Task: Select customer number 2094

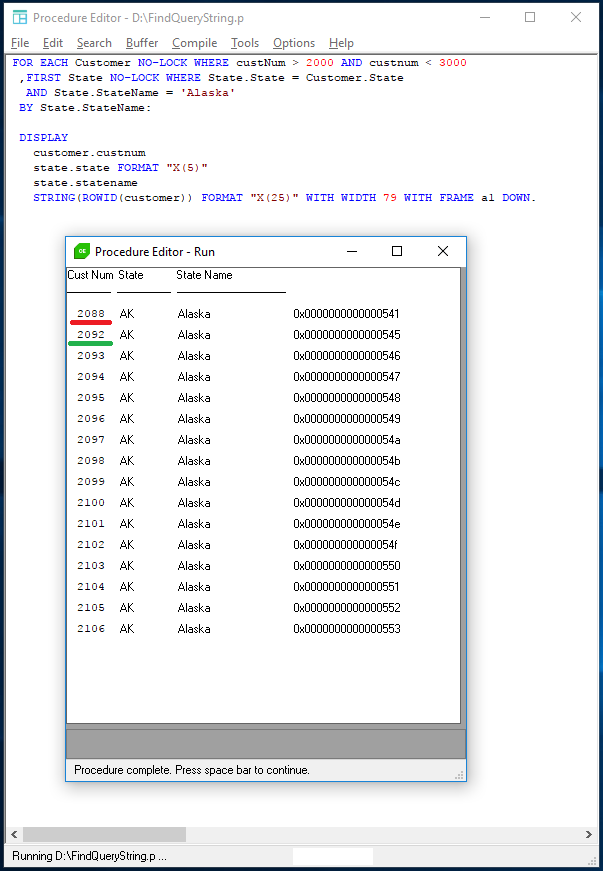Action: [91, 377]
